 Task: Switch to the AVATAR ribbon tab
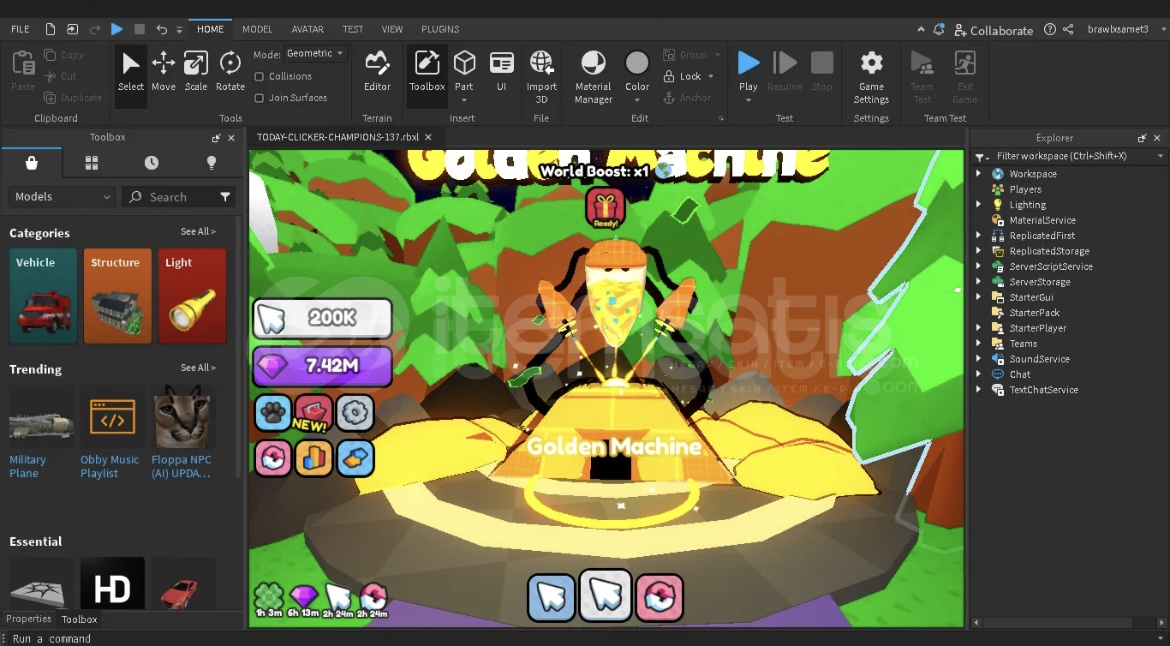click(x=307, y=29)
